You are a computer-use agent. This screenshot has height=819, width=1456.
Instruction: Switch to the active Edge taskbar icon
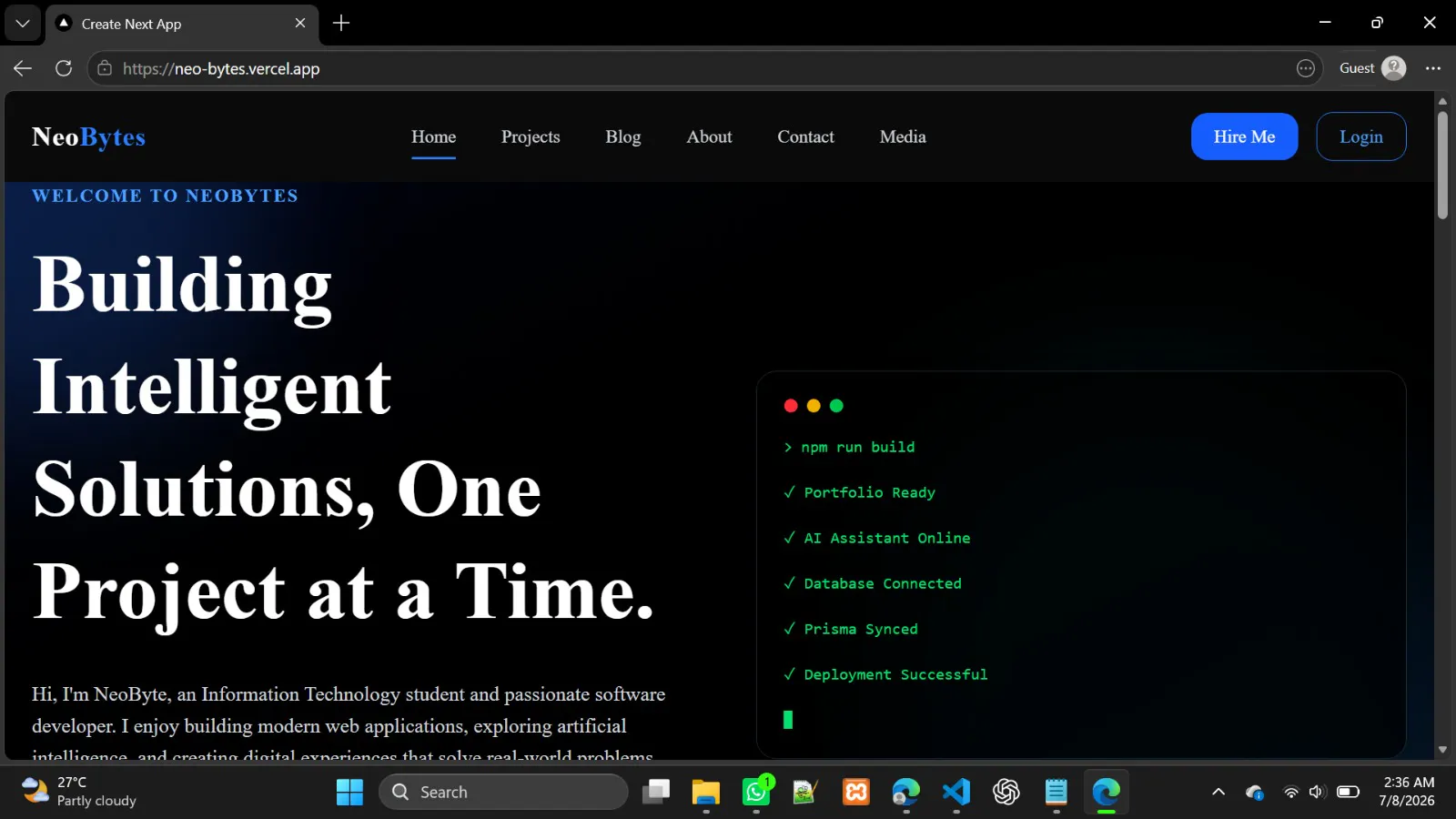point(1107,792)
